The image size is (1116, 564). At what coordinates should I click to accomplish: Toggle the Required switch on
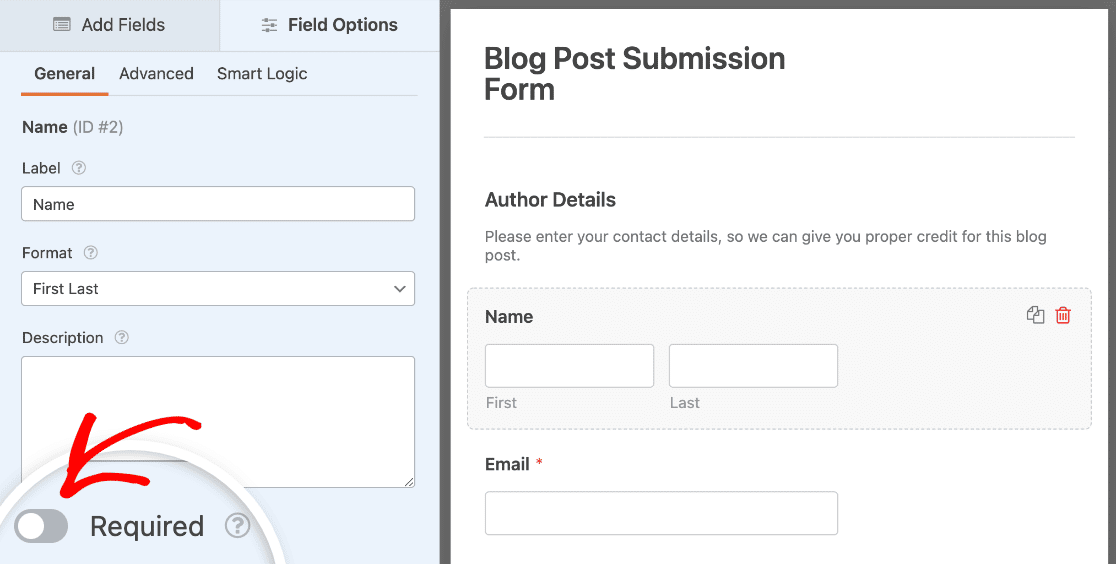(41, 526)
